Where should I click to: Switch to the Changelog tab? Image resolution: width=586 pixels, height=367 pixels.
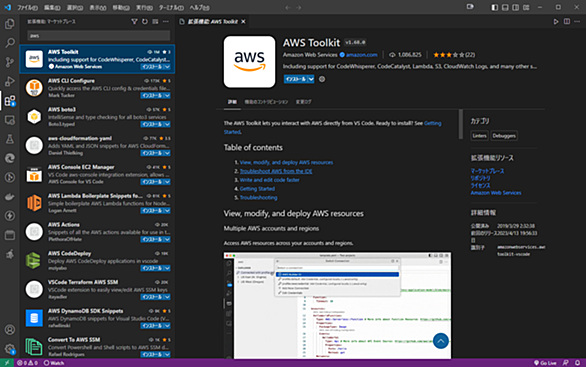(303, 102)
